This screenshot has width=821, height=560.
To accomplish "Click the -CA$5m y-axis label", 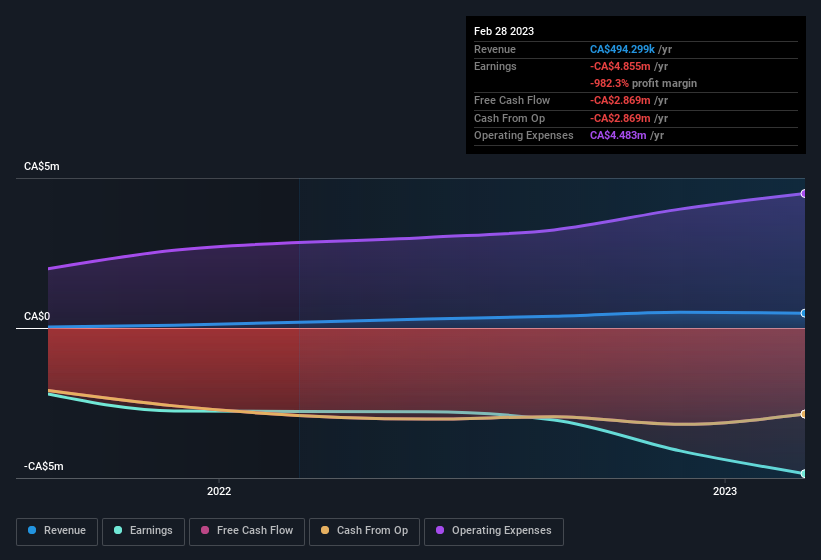I will click(x=43, y=466).
